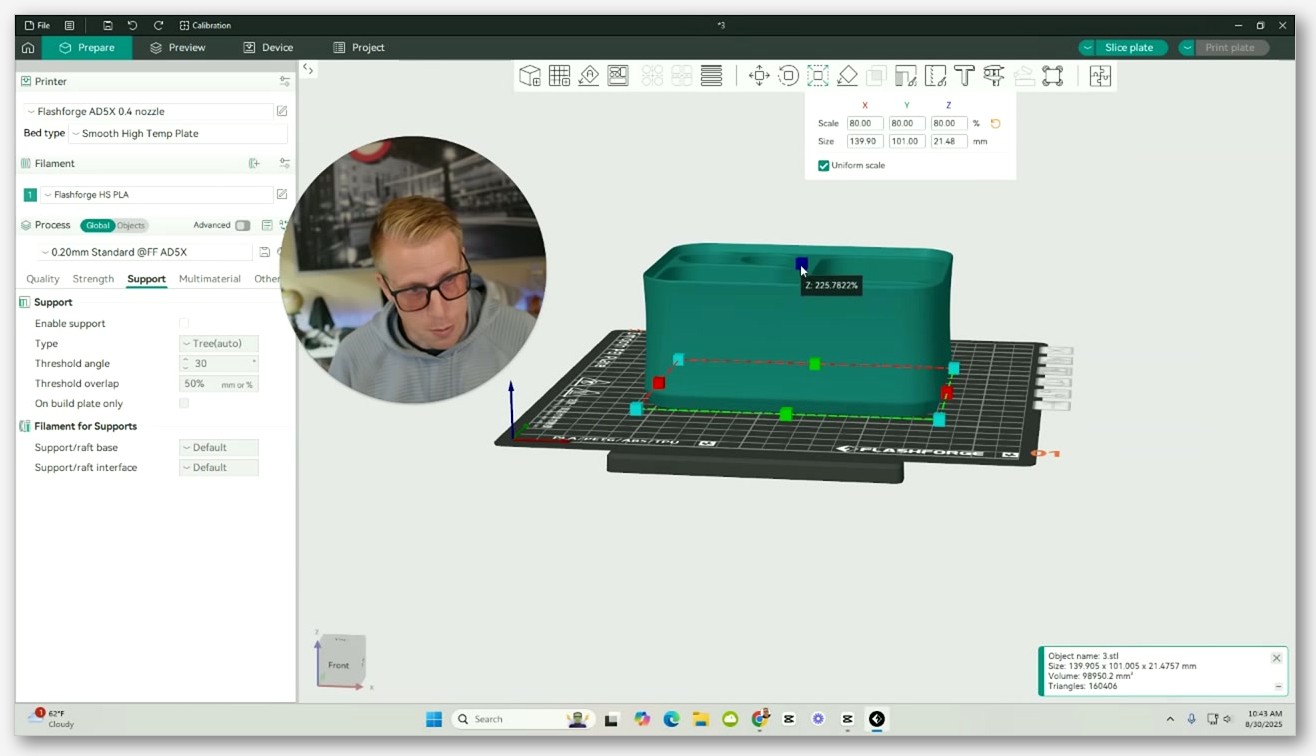Open the Calibration menu button
1316x756 pixels.
tap(205, 25)
